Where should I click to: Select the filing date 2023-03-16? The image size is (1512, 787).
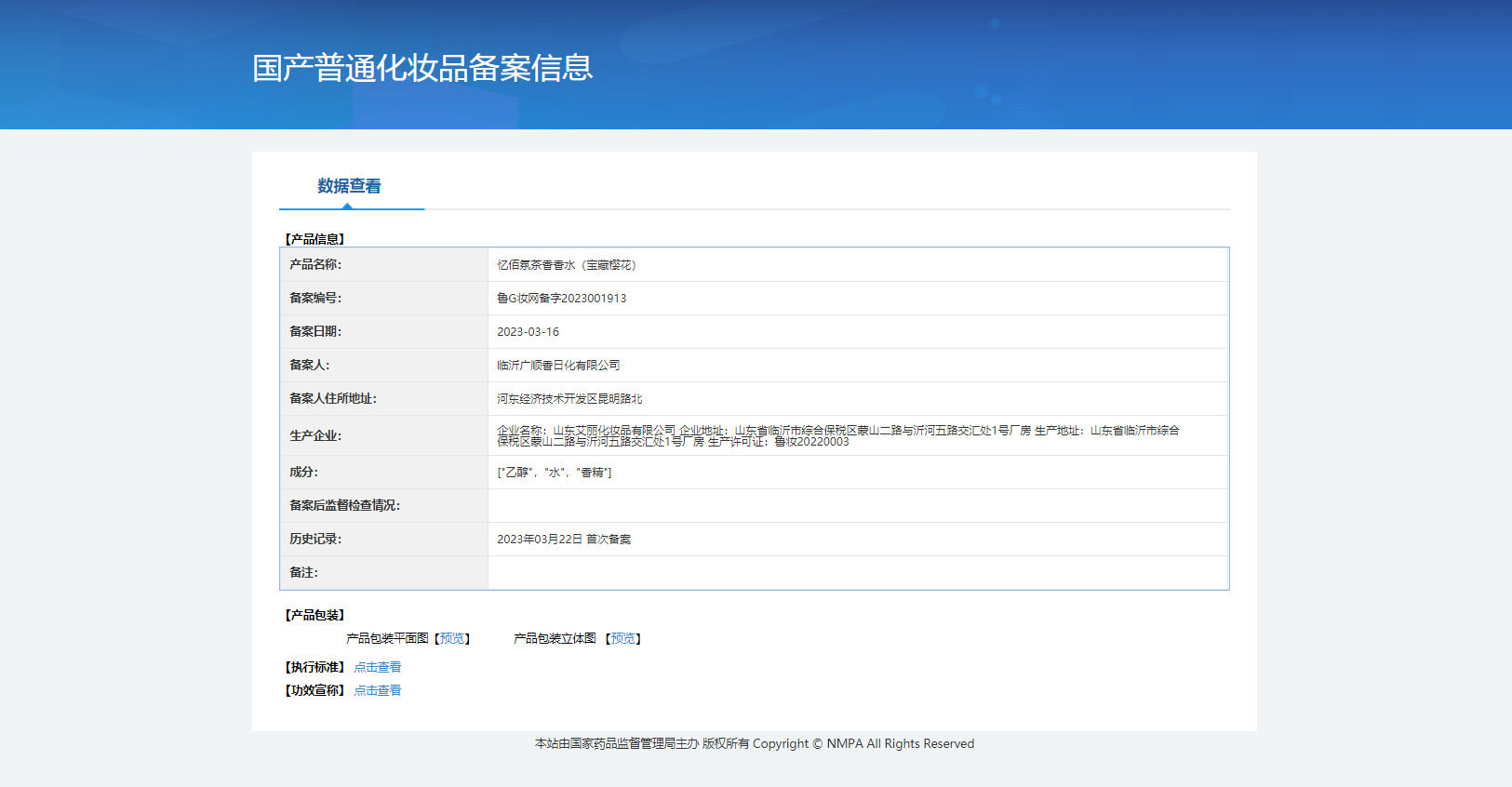[528, 332]
